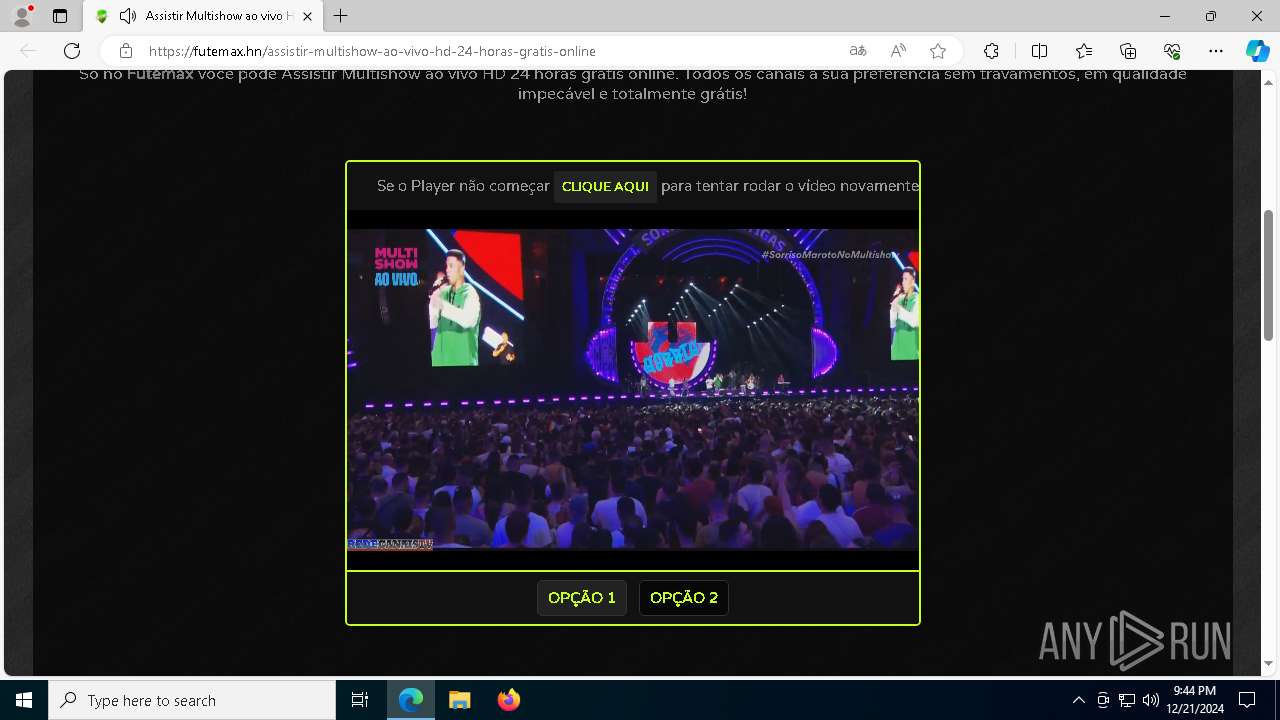This screenshot has width=1280, height=720.
Task: Open network status tray icon
Action: (1127, 700)
